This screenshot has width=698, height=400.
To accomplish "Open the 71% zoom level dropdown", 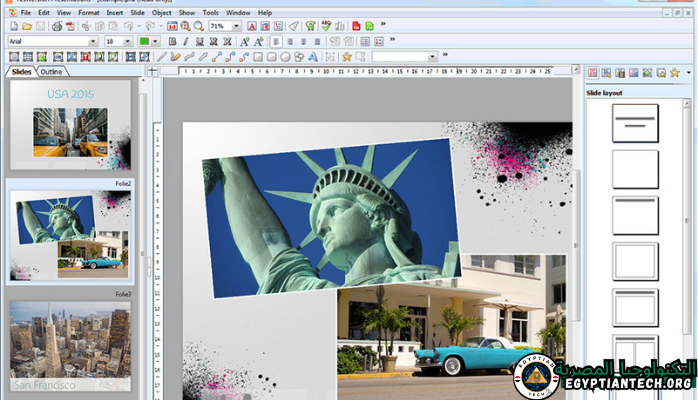I will click(237, 25).
